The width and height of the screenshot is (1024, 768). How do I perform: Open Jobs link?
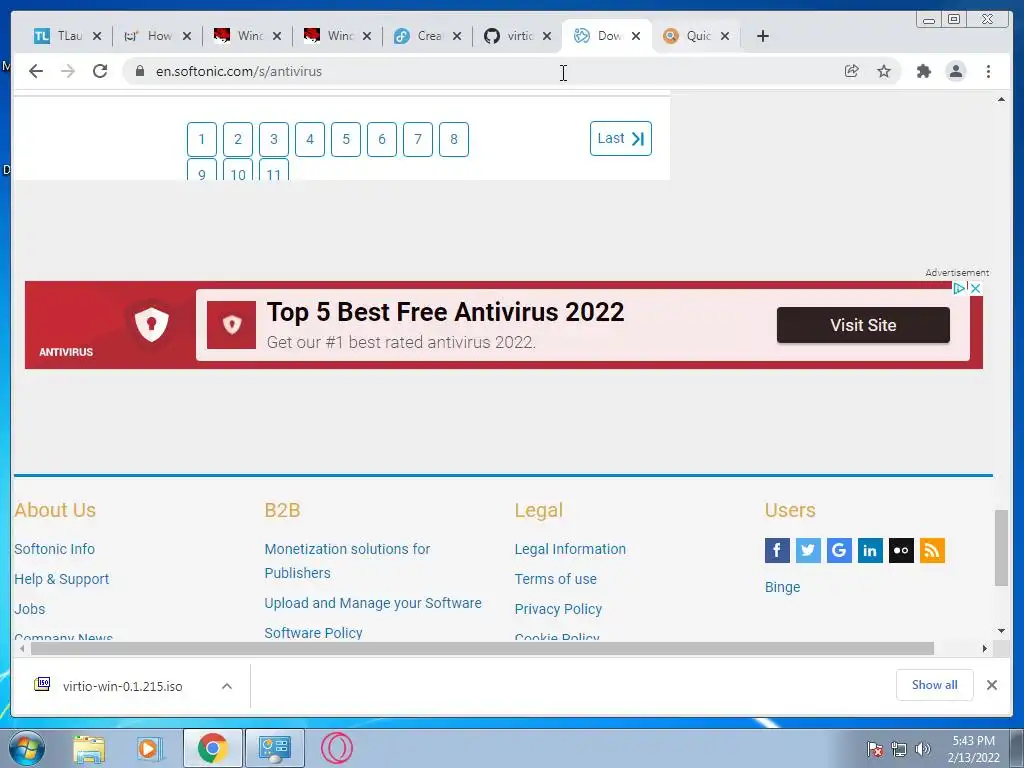30,609
